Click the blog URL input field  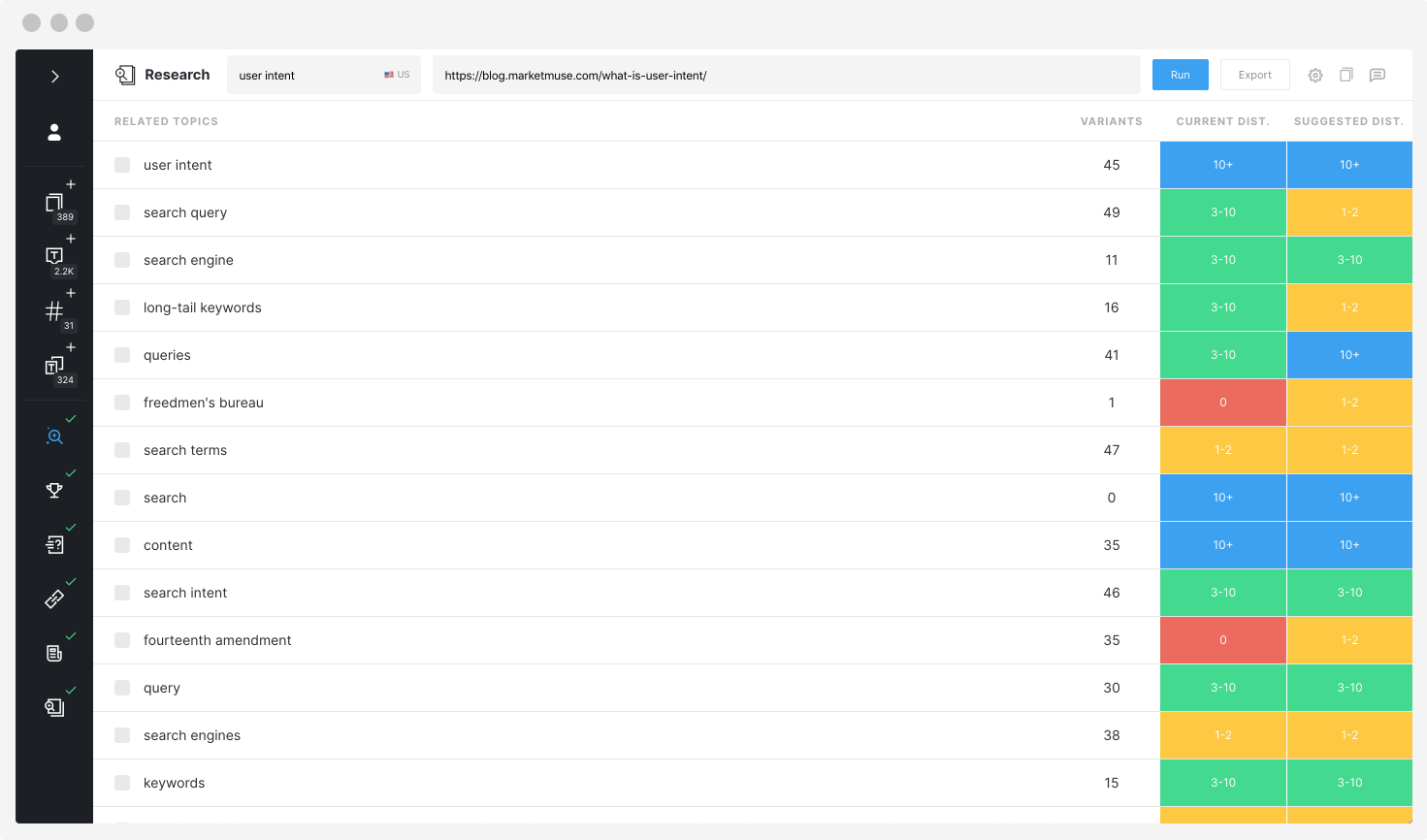pos(786,75)
